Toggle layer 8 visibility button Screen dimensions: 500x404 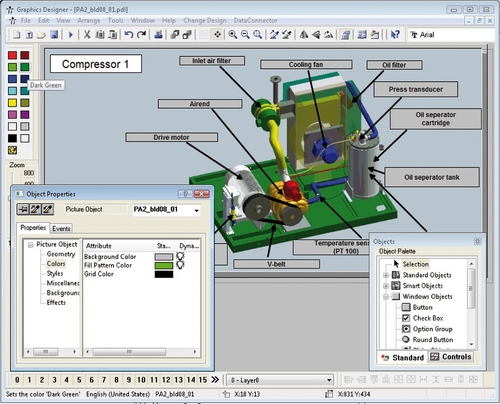click(116, 380)
